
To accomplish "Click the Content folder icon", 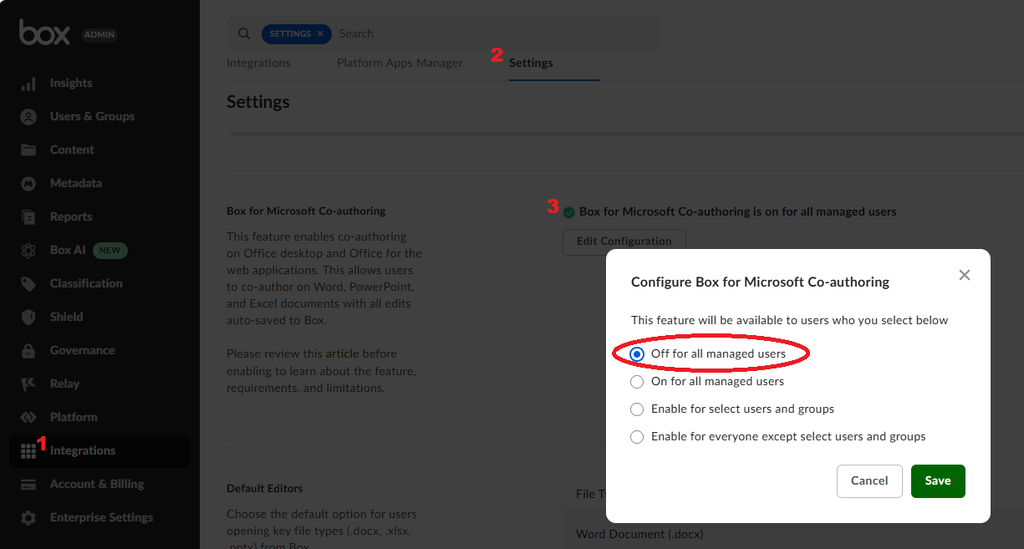I will [x=29, y=150].
